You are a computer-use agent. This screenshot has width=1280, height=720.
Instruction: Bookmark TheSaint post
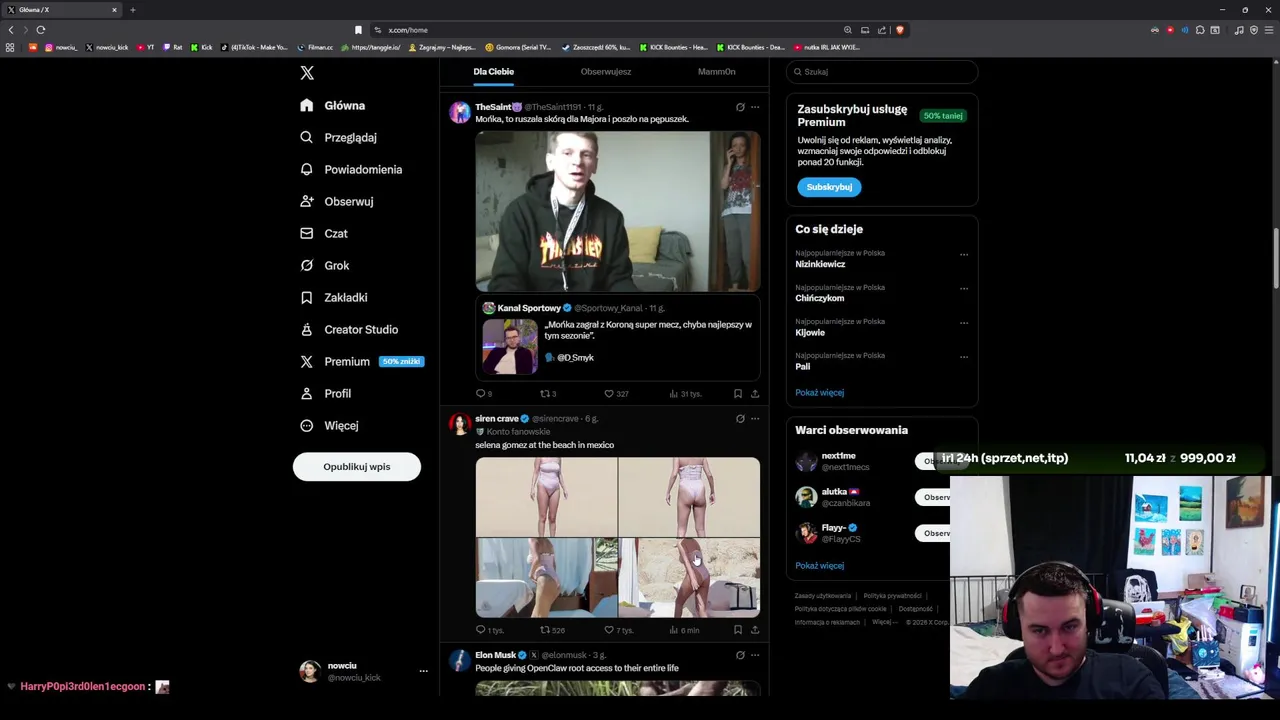pyautogui.click(x=738, y=394)
